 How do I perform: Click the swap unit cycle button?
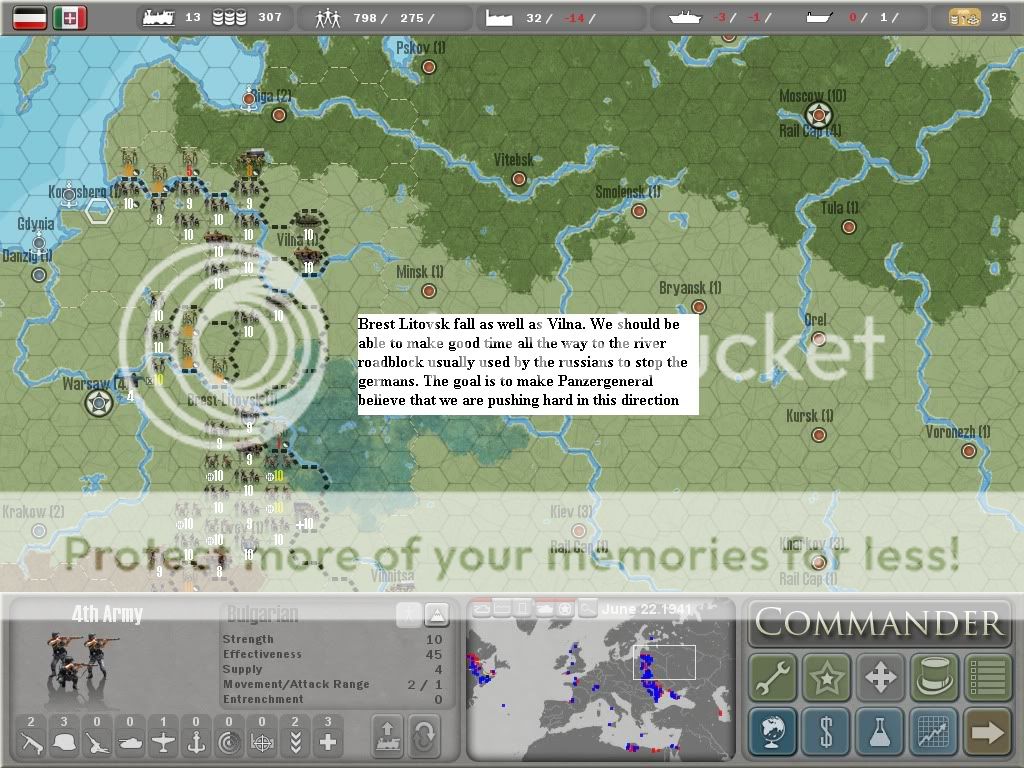(x=425, y=736)
